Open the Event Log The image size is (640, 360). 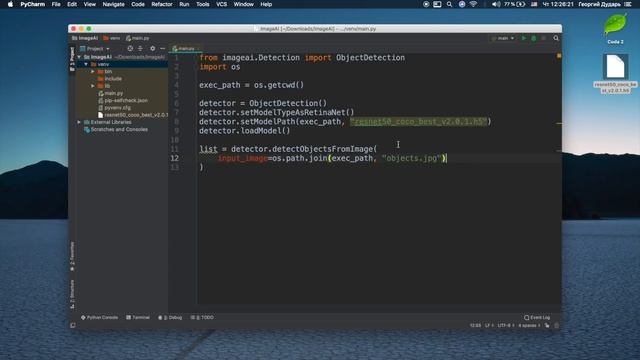(x=537, y=317)
